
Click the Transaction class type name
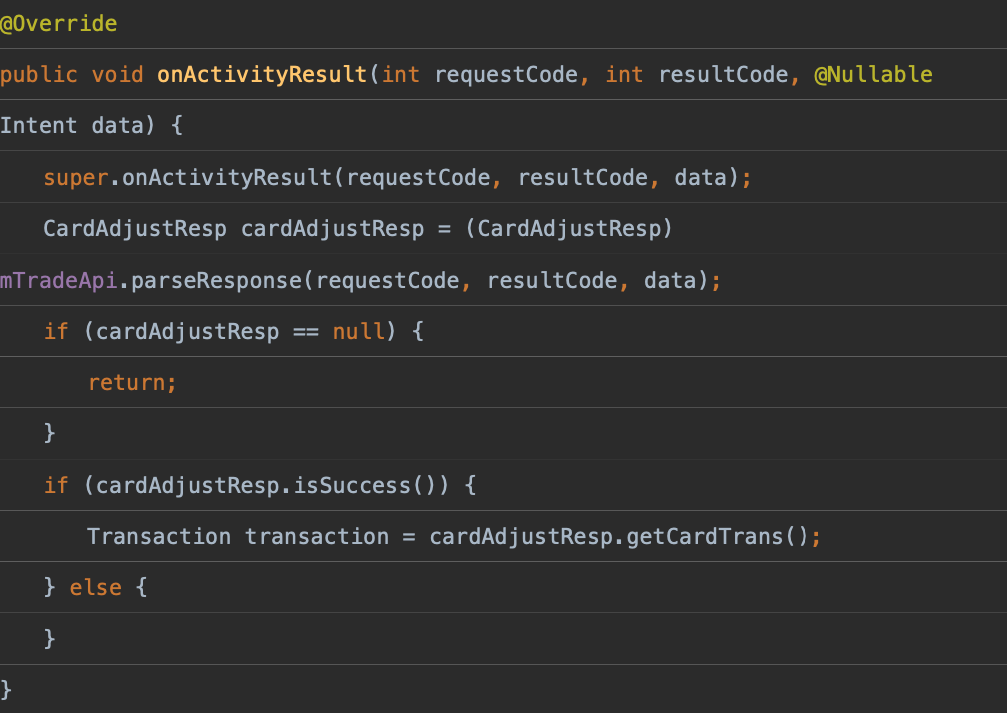159,537
